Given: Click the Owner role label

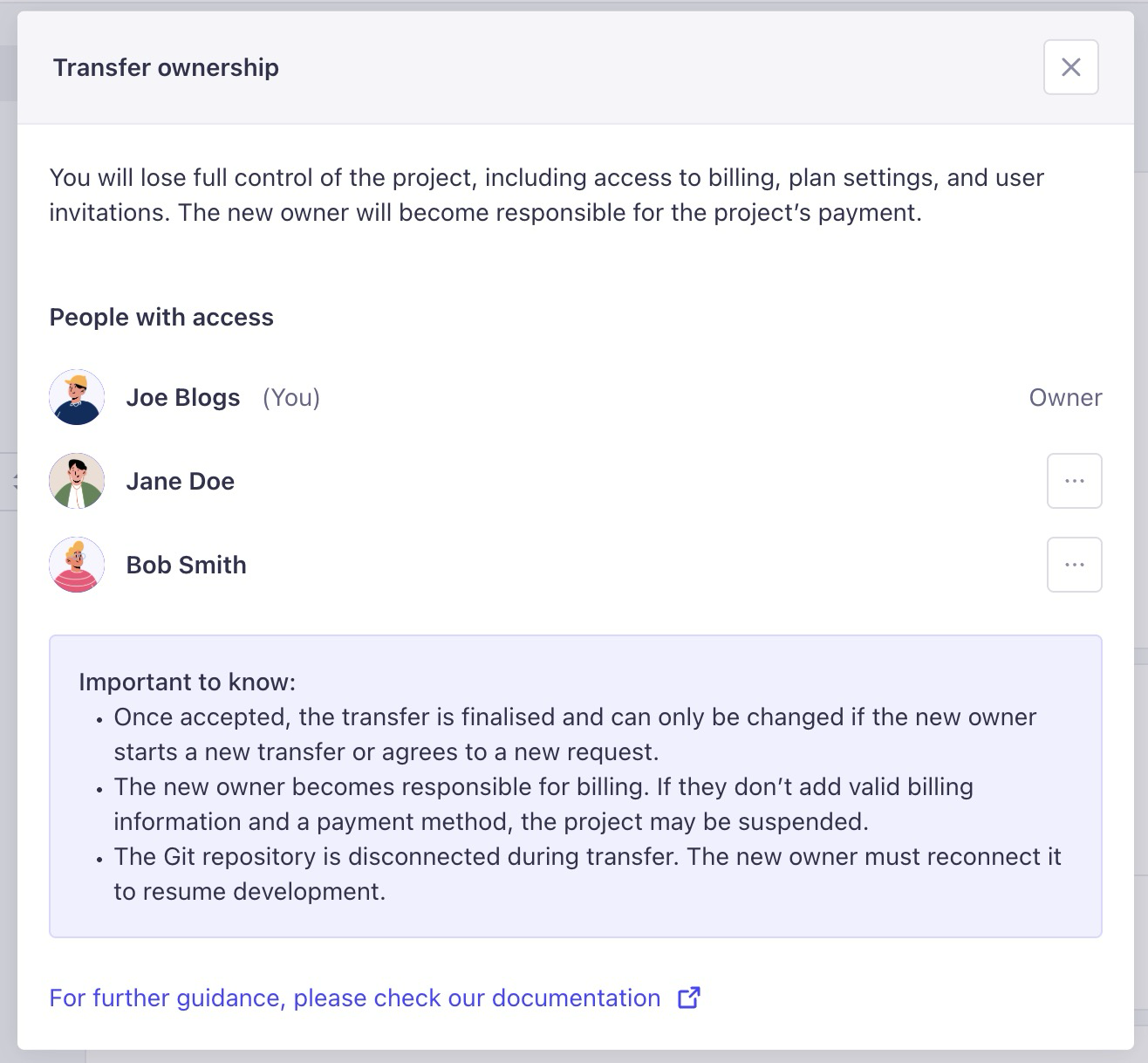Looking at the screenshot, I should (x=1065, y=397).
